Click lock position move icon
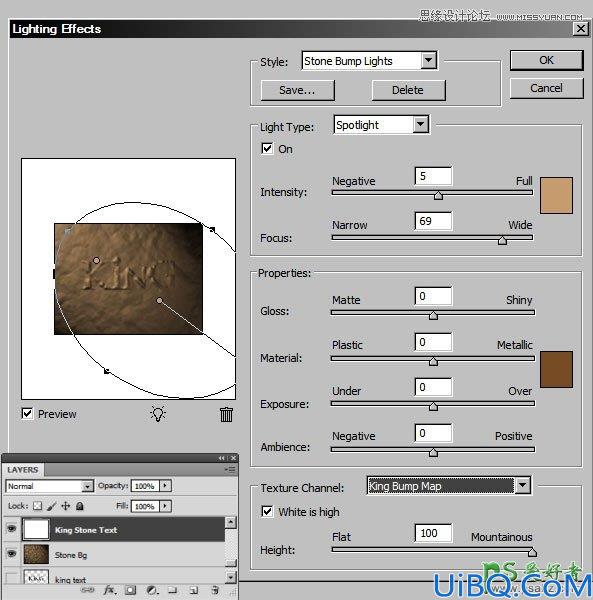This screenshot has height=600, width=593. (66, 506)
